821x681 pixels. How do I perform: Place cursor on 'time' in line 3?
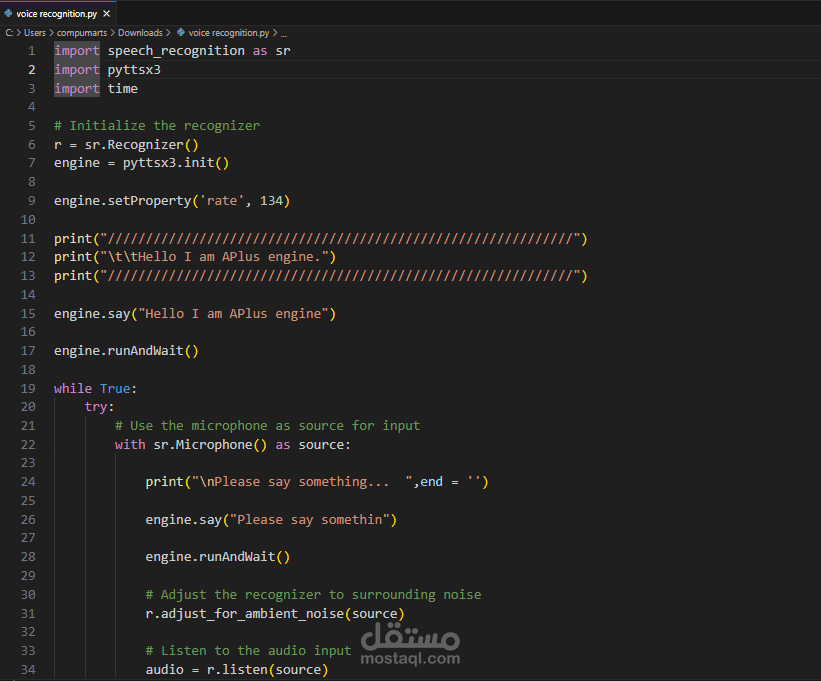tap(123, 88)
